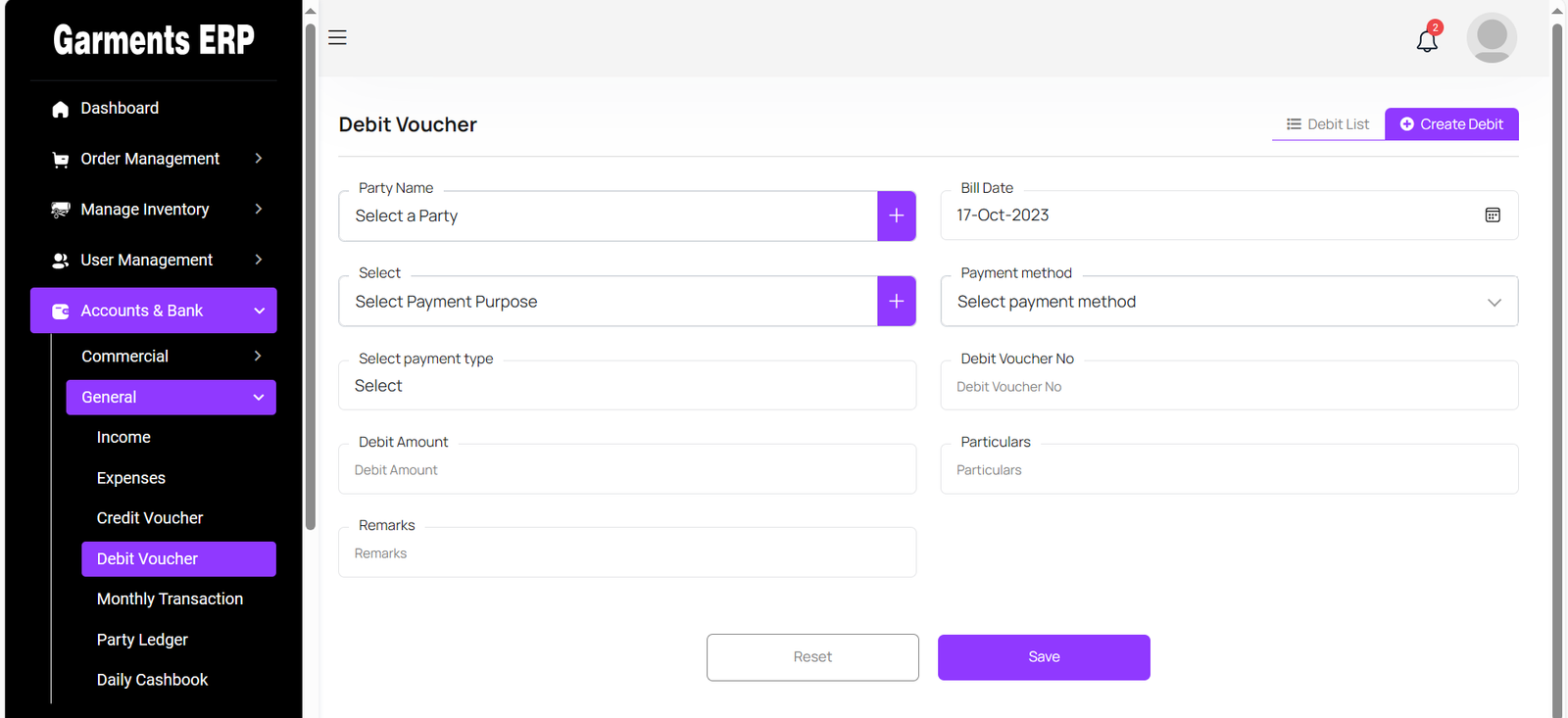Switch to the Debit List tab
This screenshot has height=718, width=1568.
click(1328, 124)
